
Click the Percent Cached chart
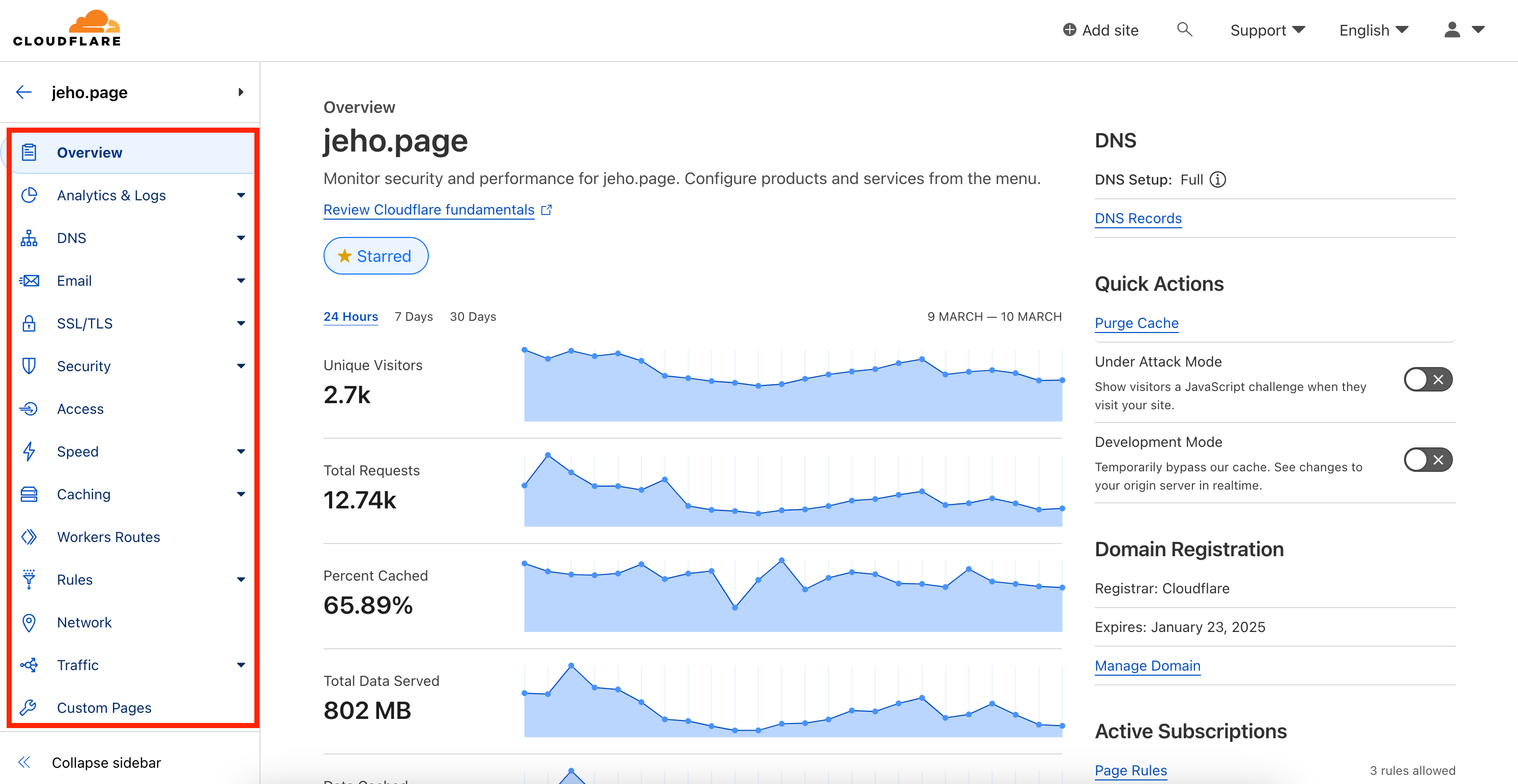pyautogui.click(x=793, y=595)
